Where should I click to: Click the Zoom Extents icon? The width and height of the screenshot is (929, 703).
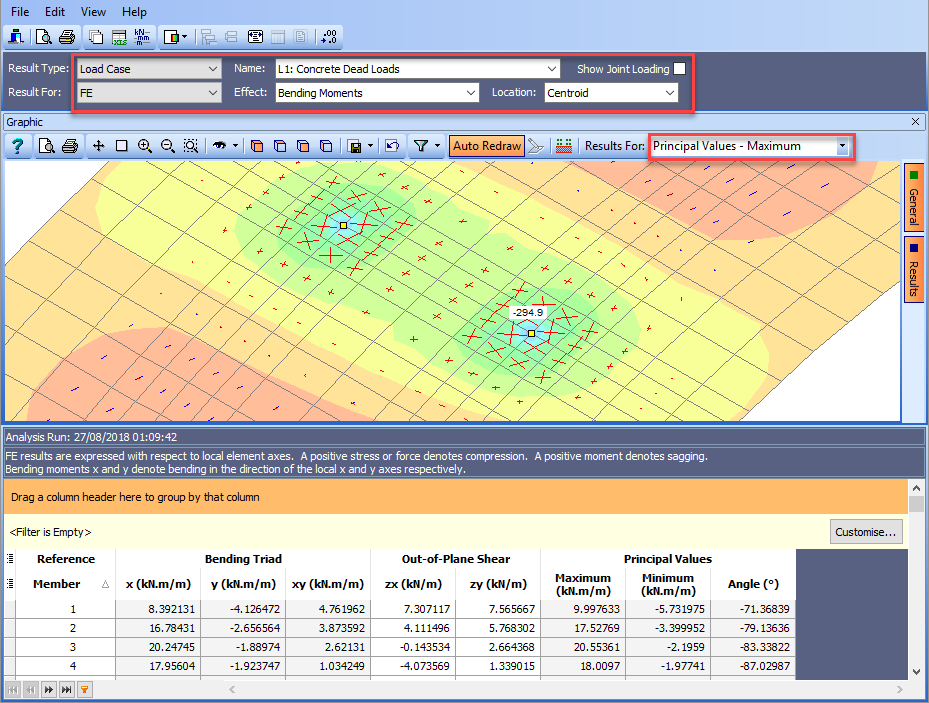pyautogui.click(x=191, y=146)
